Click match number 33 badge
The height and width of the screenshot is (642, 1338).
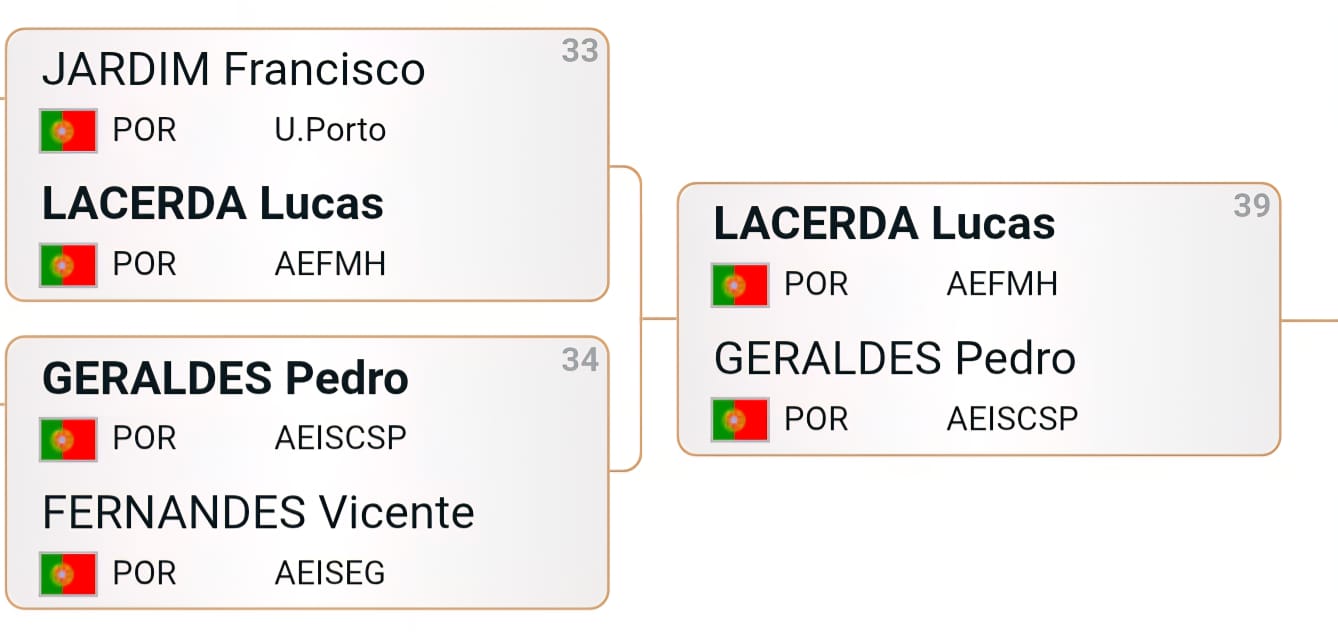click(580, 51)
